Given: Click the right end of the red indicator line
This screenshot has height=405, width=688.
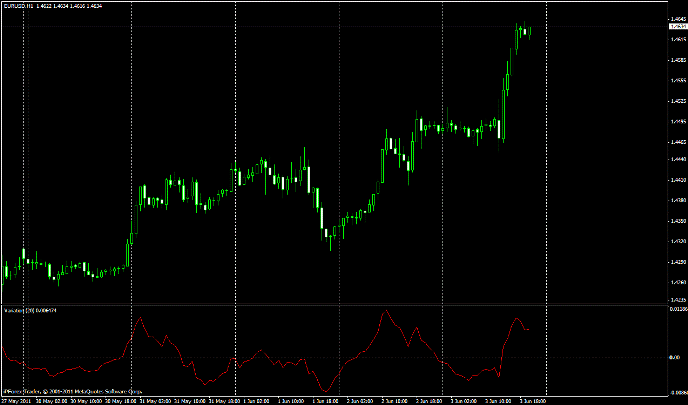Looking at the screenshot, I should click(x=529, y=328).
